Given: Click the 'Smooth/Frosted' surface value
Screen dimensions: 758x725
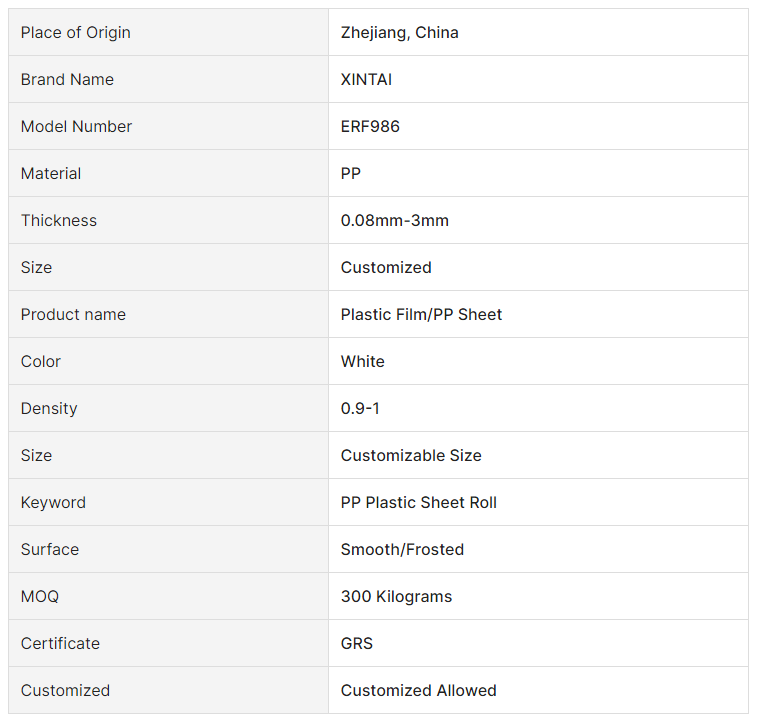Looking at the screenshot, I should tap(402, 550).
